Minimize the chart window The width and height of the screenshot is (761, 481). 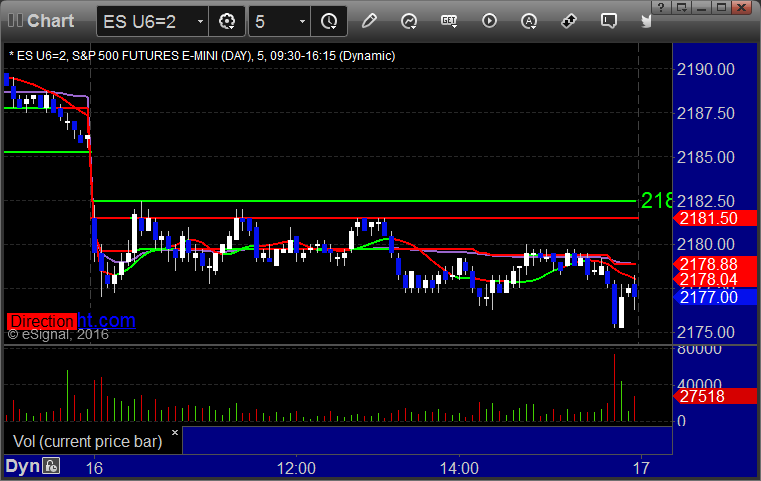(701, 7)
